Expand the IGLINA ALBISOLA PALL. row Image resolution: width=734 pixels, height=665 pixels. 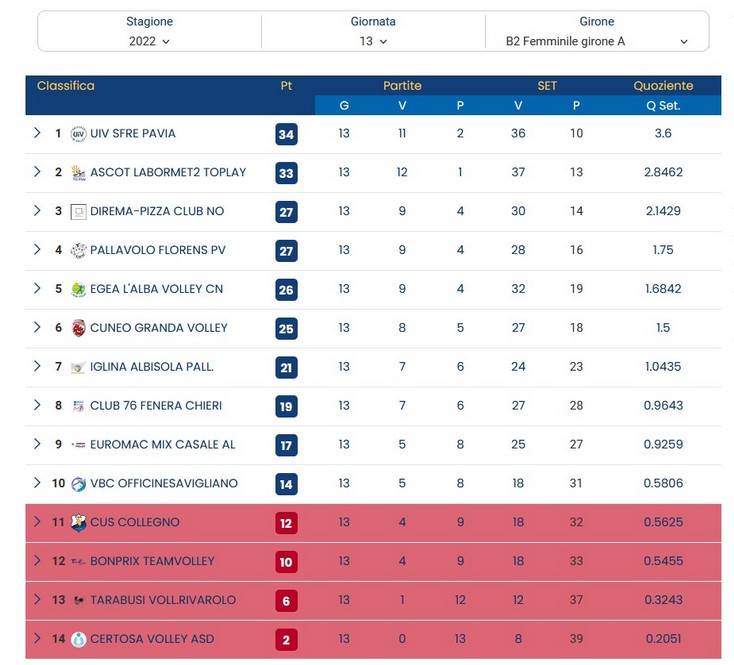(37, 366)
